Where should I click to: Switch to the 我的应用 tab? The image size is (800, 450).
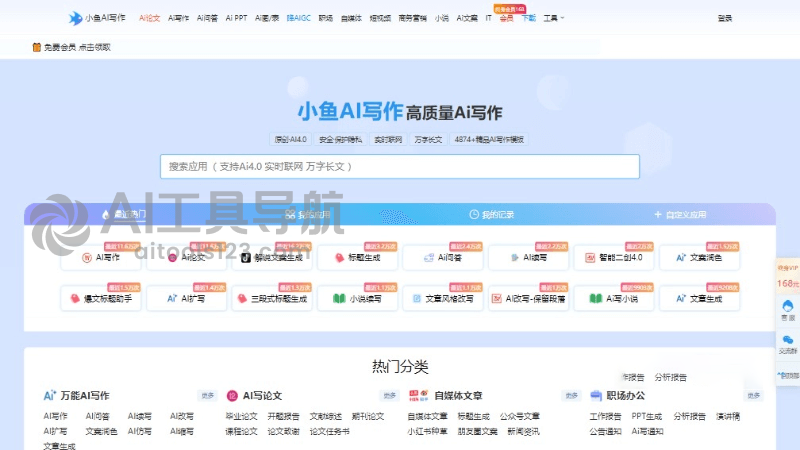(x=308, y=214)
